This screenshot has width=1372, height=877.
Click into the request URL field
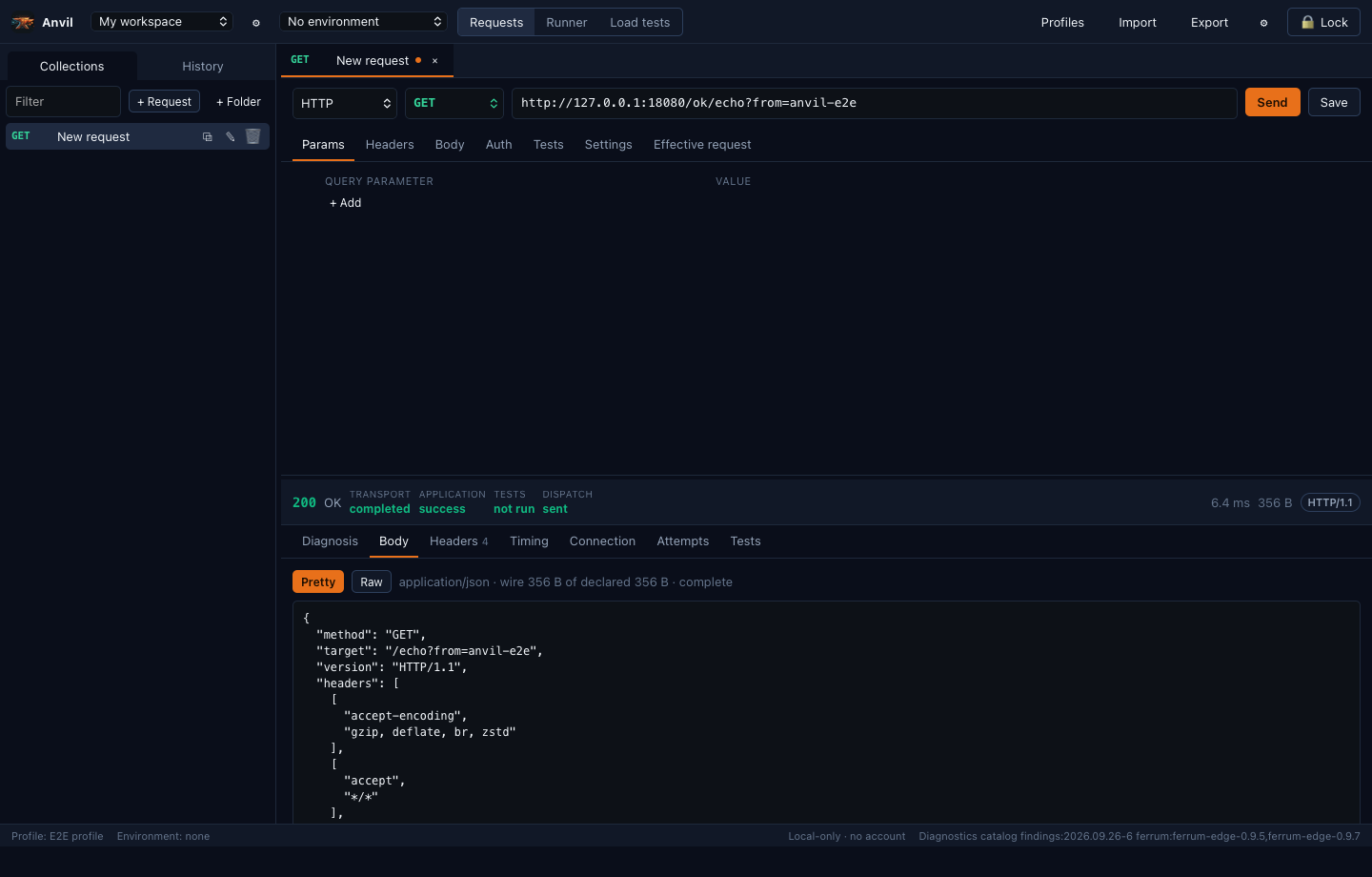coord(875,103)
